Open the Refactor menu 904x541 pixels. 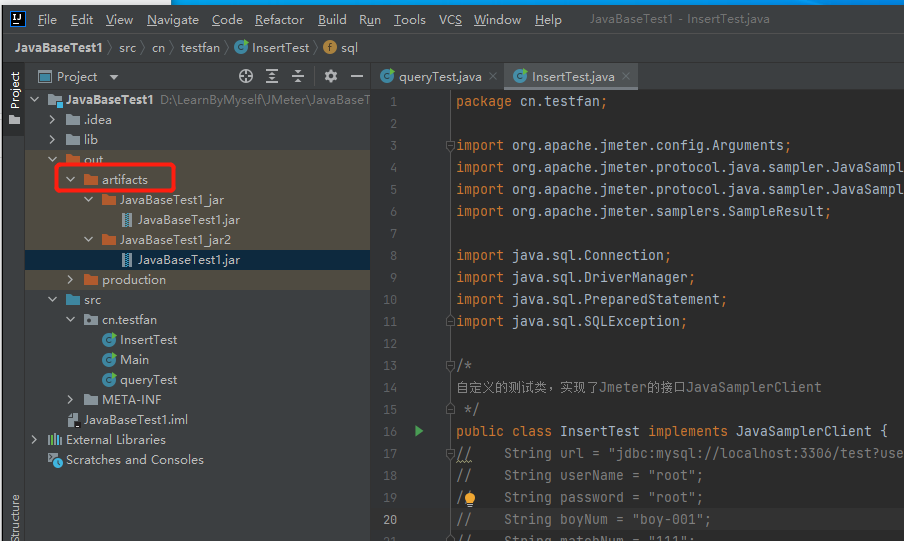[279, 19]
